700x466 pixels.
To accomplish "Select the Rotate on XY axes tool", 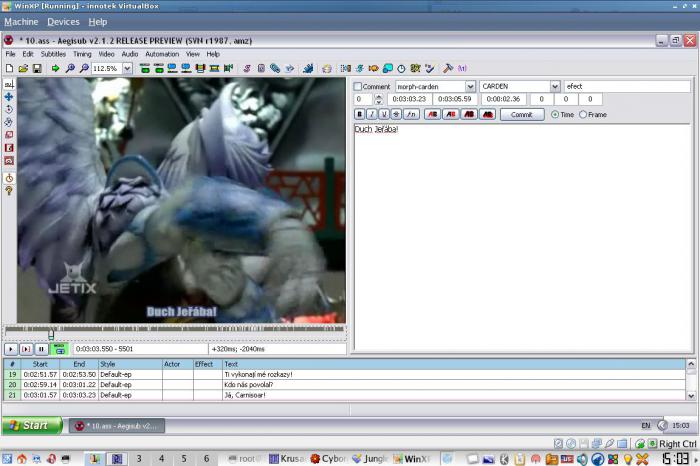I will coord(9,122).
